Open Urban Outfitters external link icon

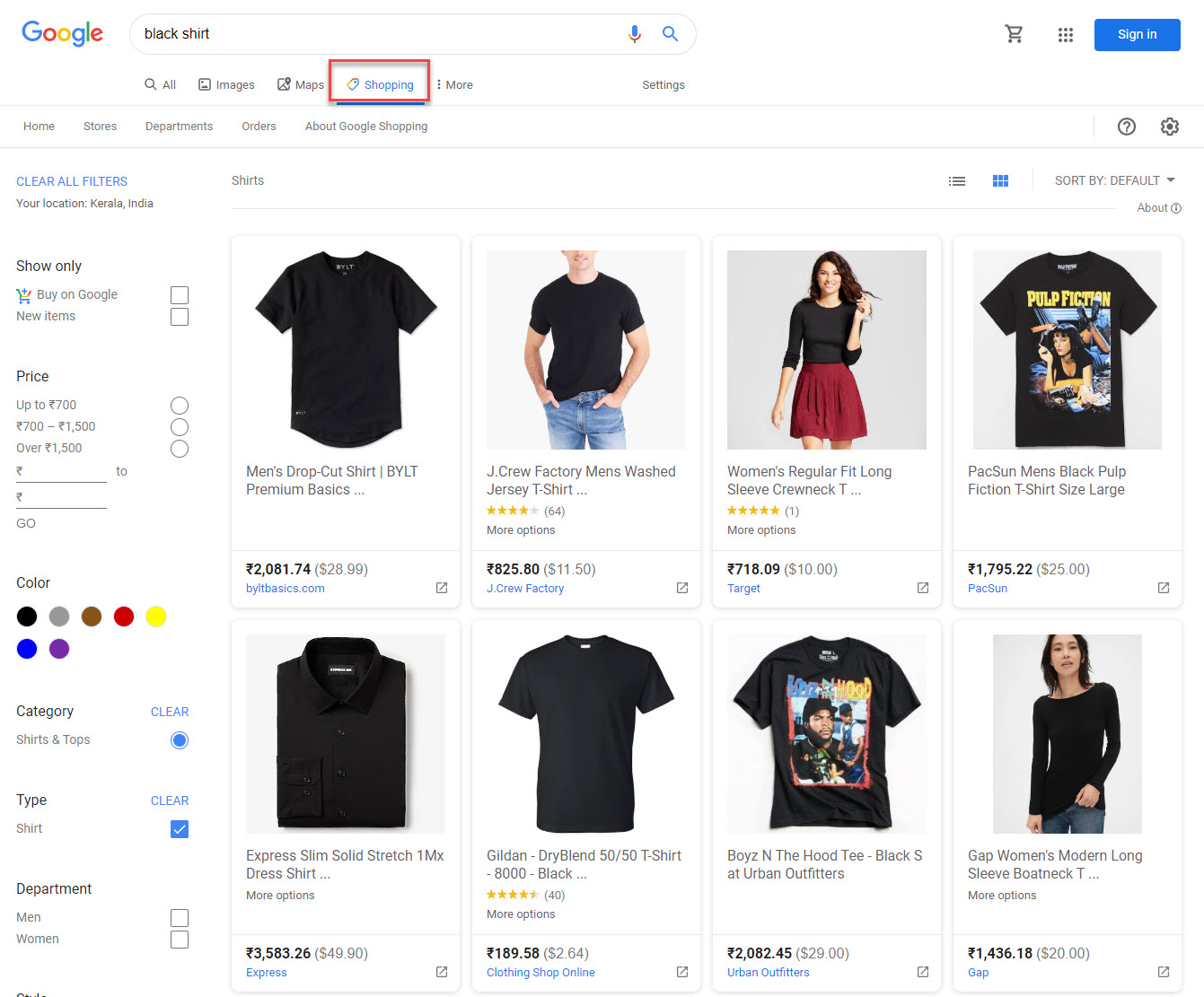point(923,972)
